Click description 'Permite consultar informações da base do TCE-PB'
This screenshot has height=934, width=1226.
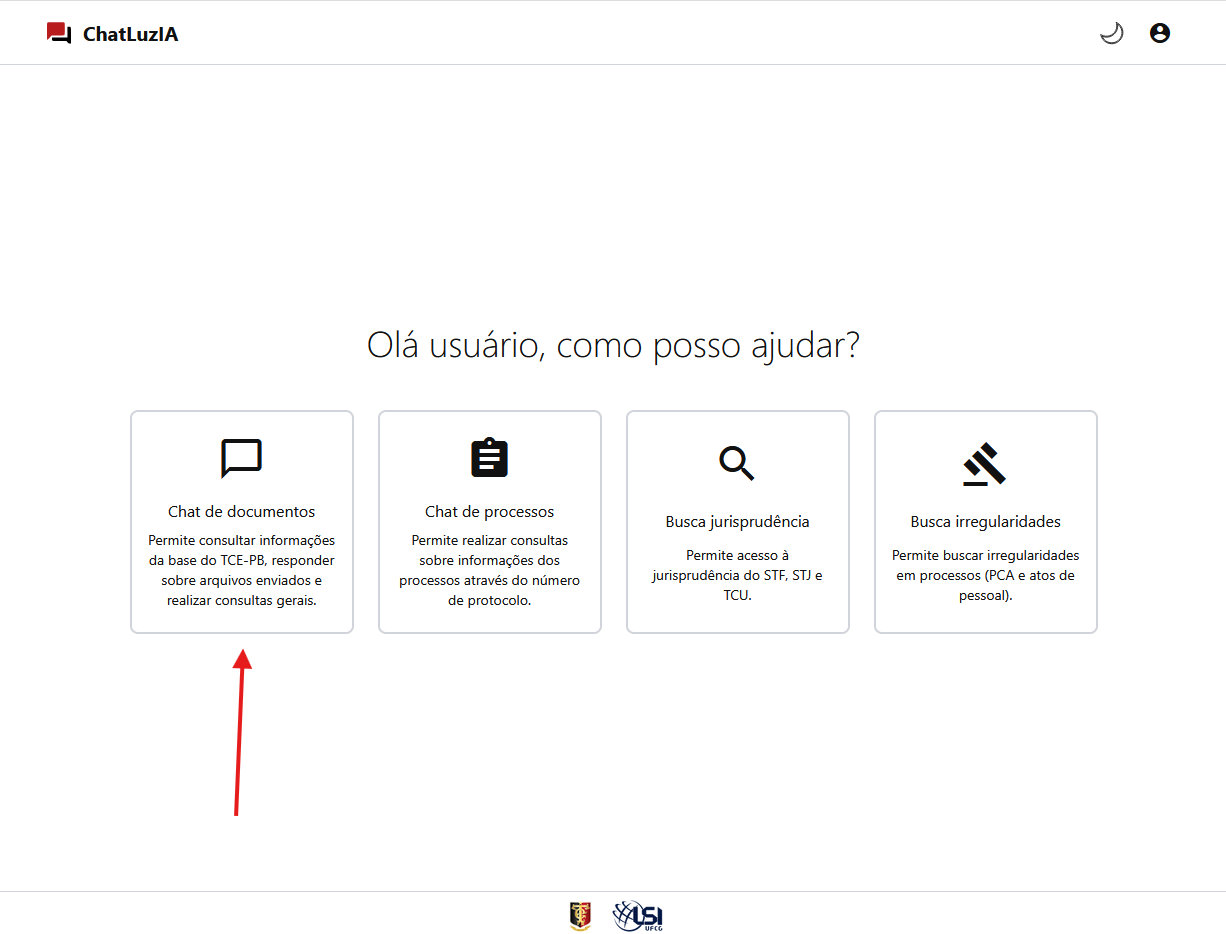tap(241, 571)
